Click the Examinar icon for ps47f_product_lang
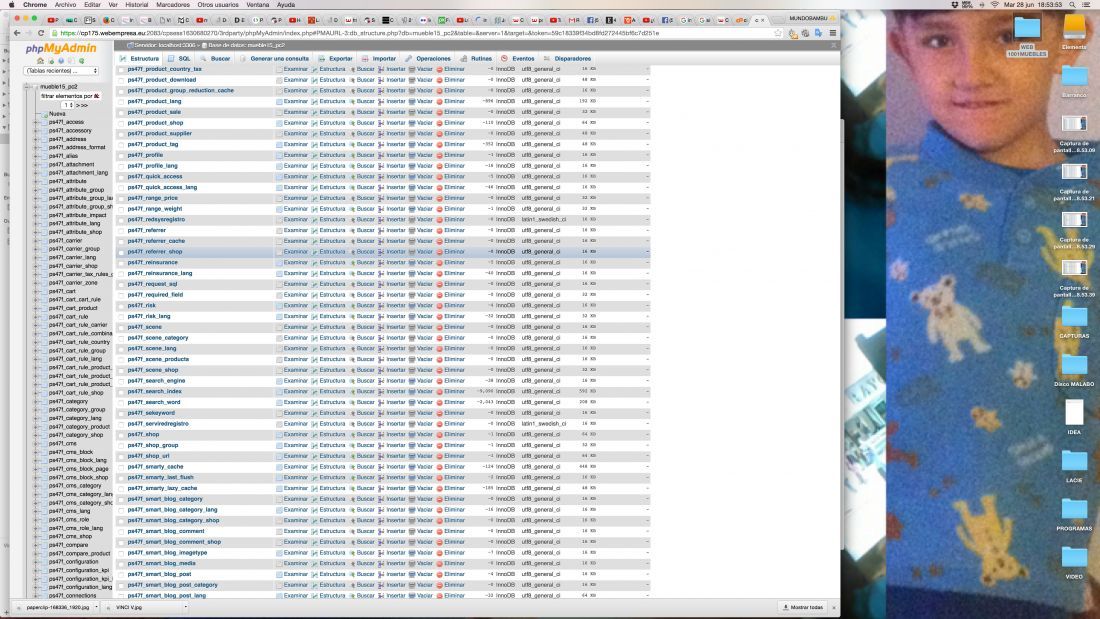Screen dimensions: 1100x619 tap(279, 102)
